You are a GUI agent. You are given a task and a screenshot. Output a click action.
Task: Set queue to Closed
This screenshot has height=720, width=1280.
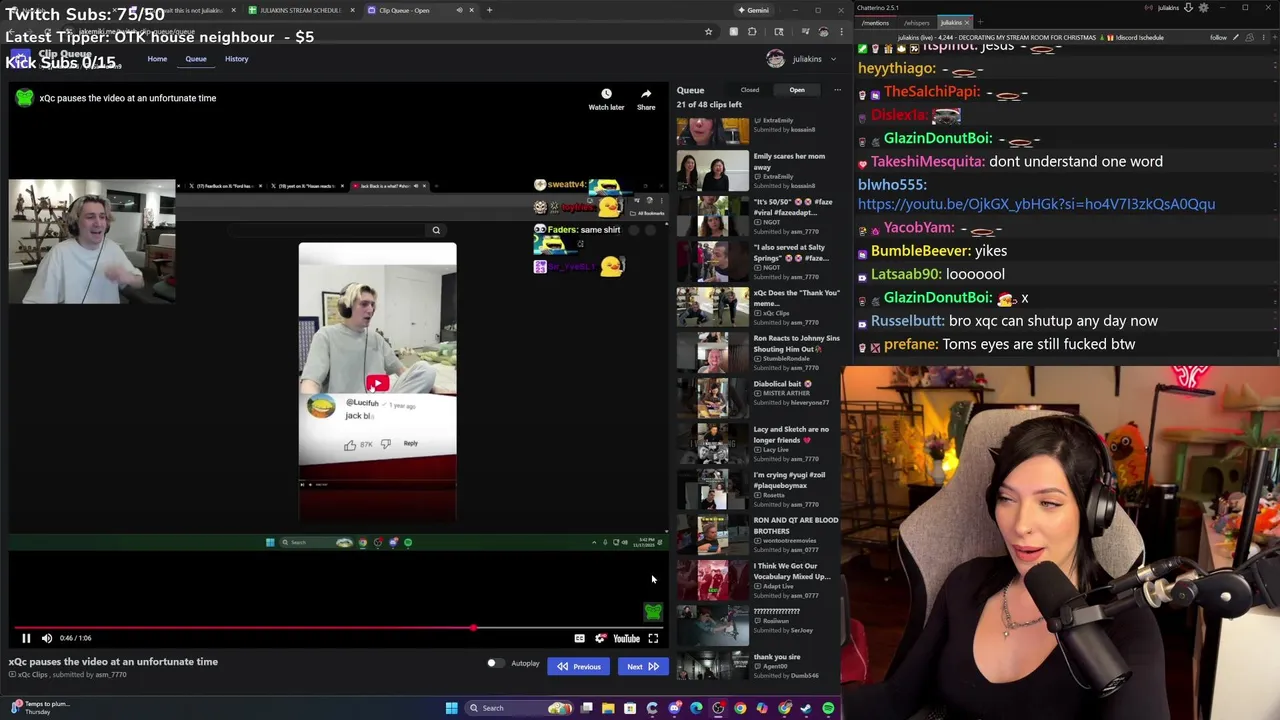click(x=749, y=90)
